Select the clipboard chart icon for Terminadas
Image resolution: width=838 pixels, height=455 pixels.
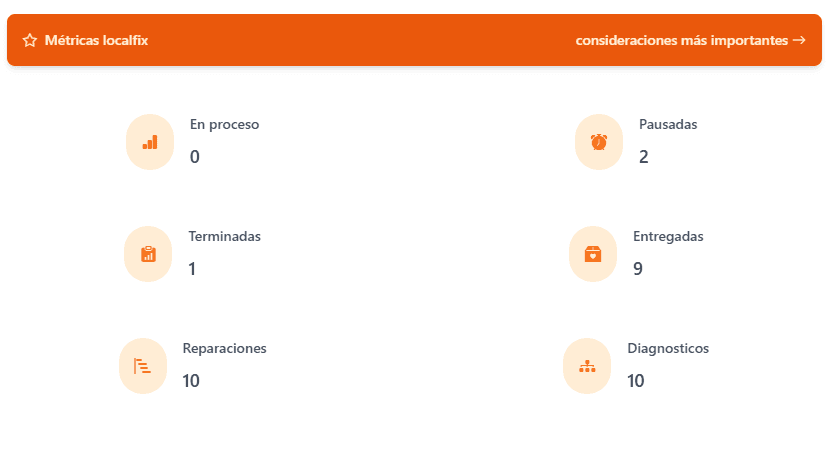[x=148, y=254]
